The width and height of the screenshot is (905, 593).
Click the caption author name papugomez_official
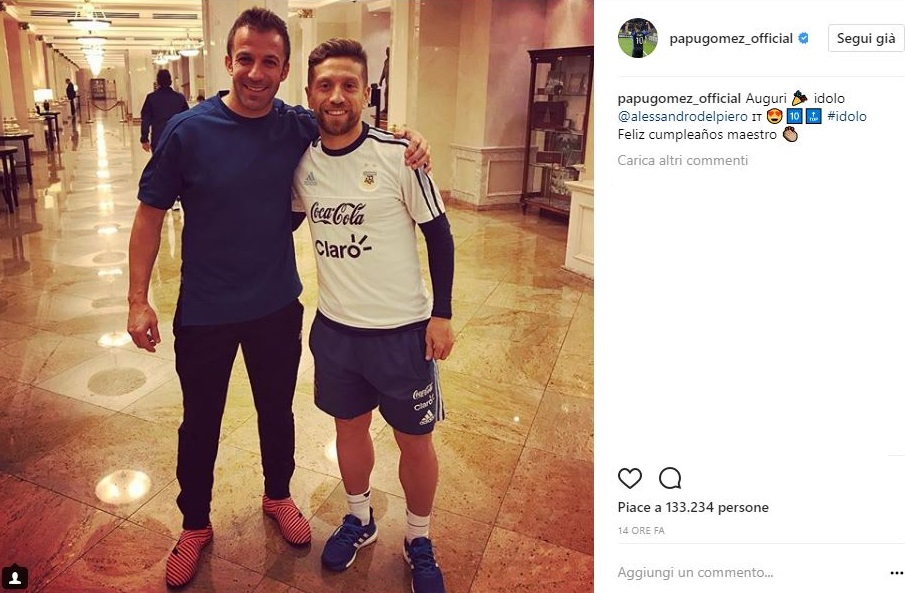point(679,98)
